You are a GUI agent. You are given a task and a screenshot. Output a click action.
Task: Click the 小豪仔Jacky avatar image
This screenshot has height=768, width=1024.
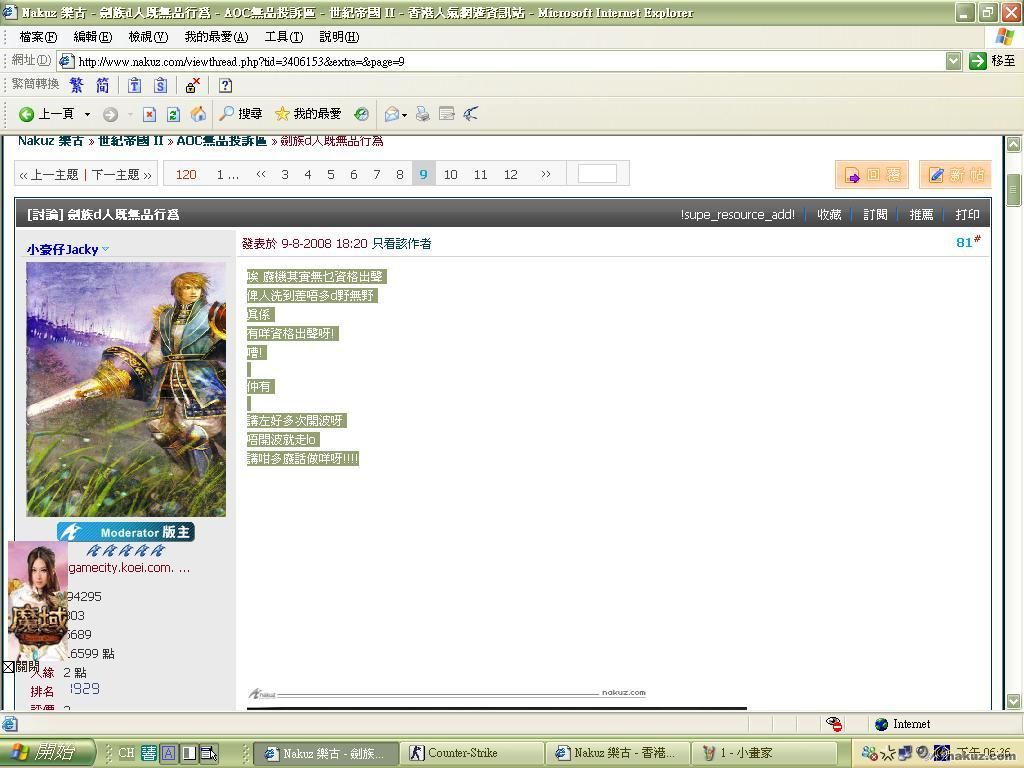click(x=126, y=390)
